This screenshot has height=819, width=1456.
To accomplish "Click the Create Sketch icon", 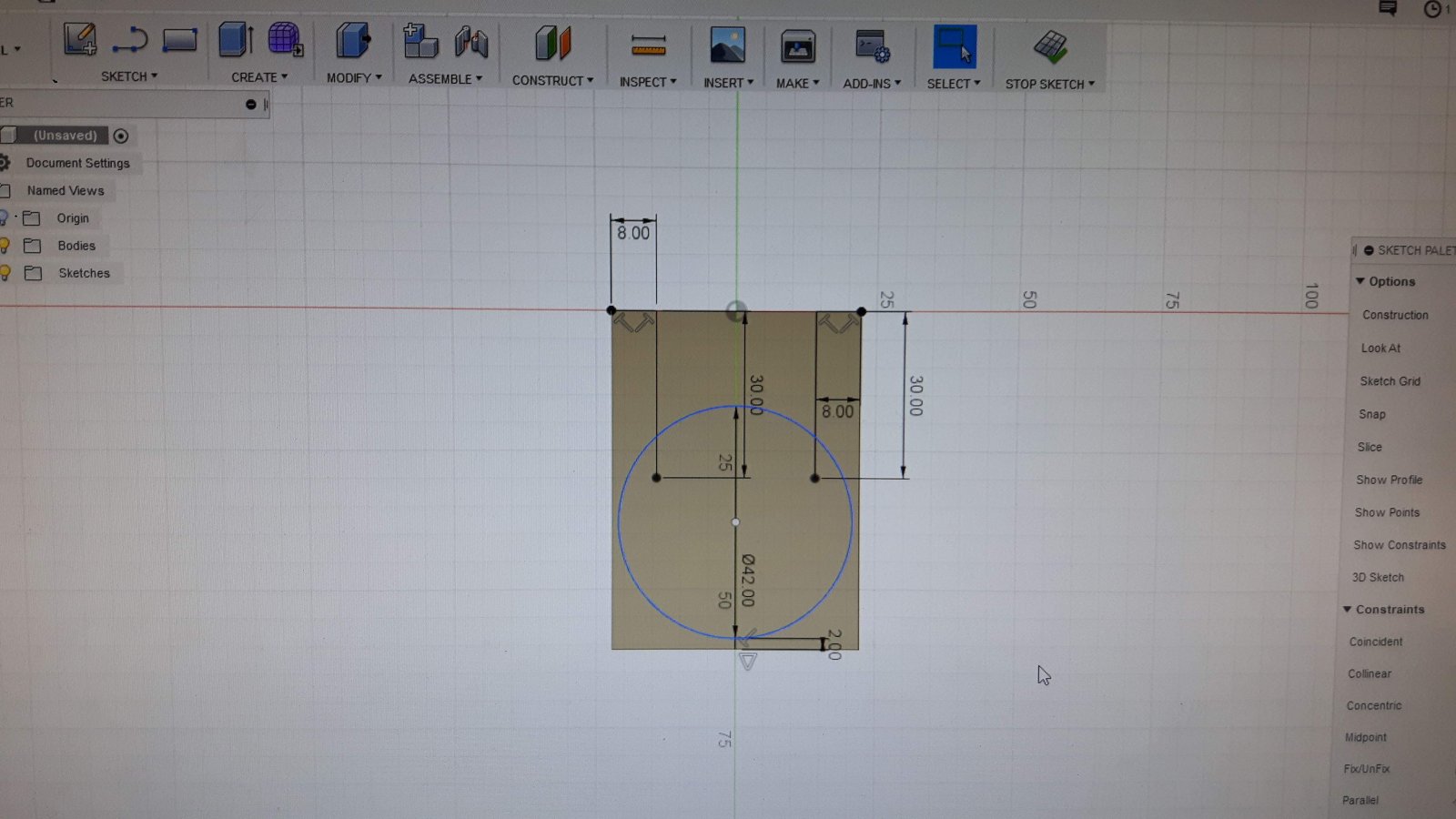I will click(80, 40).
